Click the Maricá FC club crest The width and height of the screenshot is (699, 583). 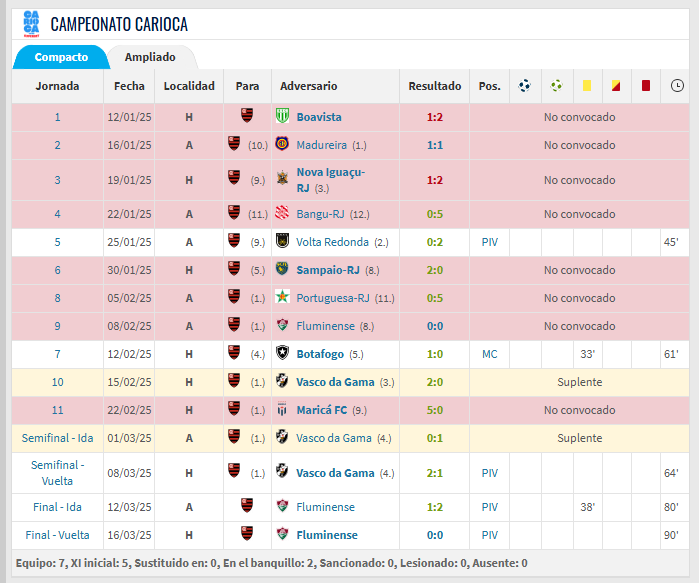click(282, 409)
